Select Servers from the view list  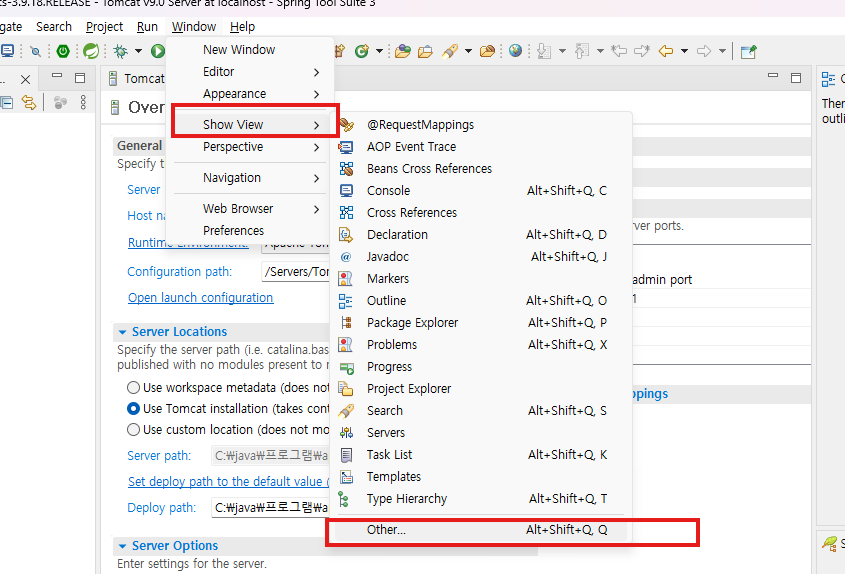pos(480,433)
